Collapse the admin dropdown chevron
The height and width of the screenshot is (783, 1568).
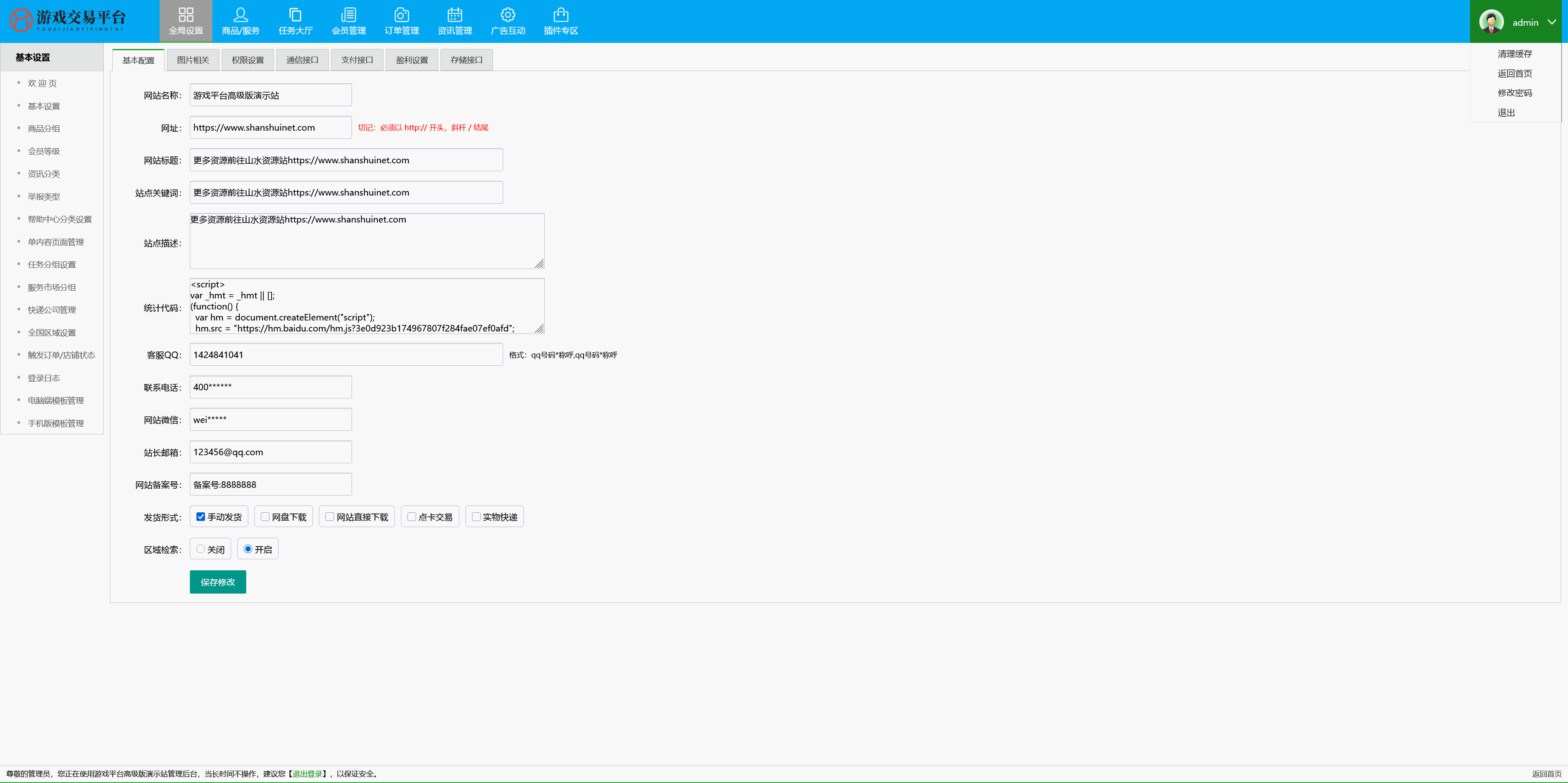(1552, 22)
